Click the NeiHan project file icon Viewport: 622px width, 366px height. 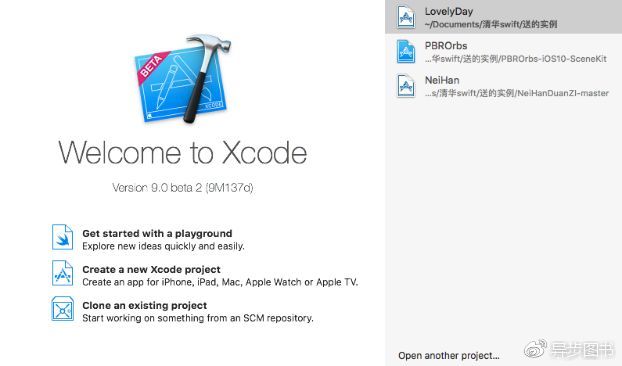tap(406, 86)
